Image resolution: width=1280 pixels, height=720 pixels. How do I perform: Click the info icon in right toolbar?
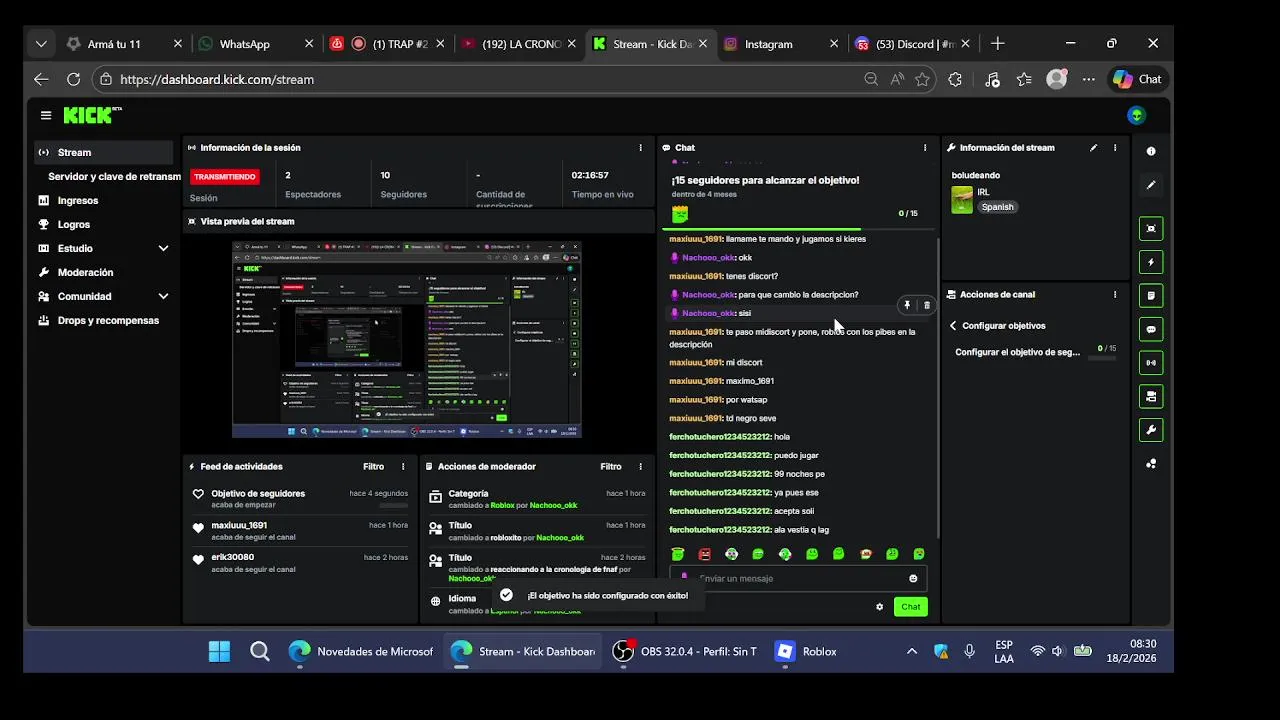coord(1151,151)
